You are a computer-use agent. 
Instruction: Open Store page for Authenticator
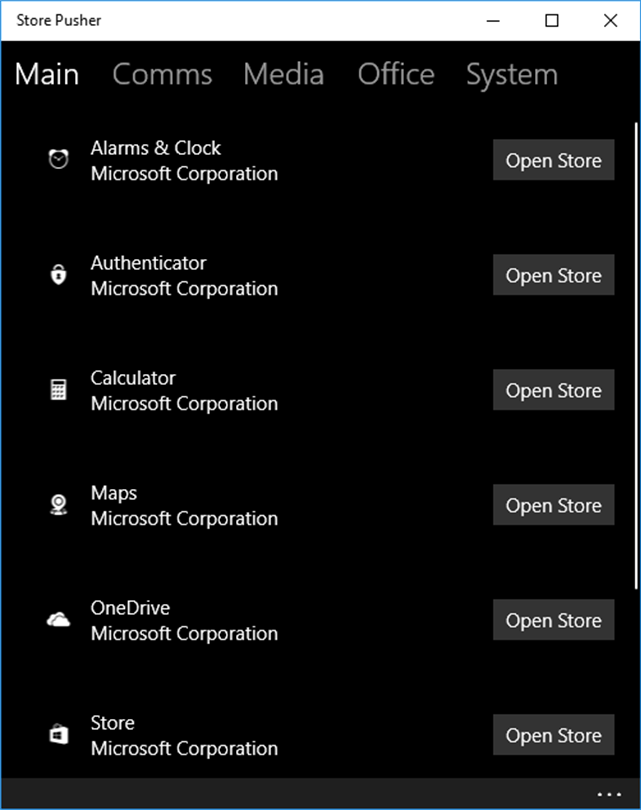click(553, 276)
